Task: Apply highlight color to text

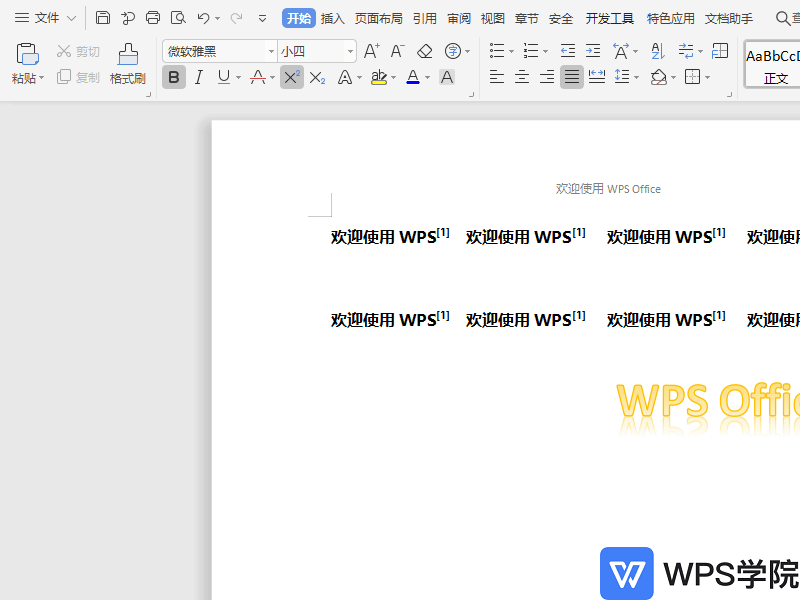Action: (x=378, y=77)
